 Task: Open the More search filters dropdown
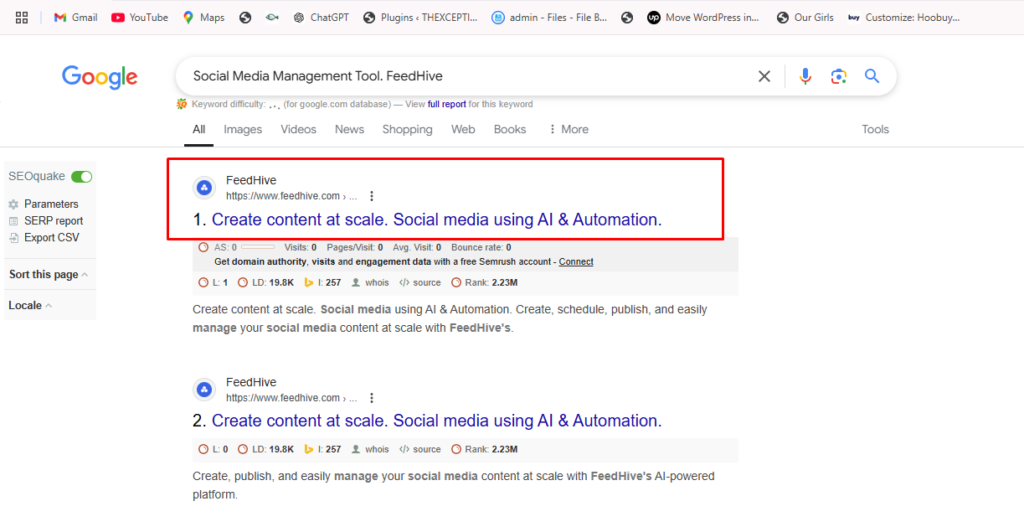point(568,129)
